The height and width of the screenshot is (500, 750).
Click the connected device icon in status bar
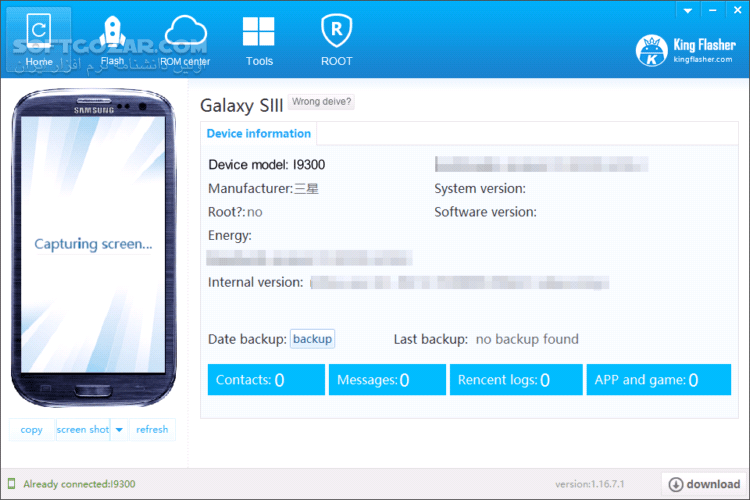[12, 485]
